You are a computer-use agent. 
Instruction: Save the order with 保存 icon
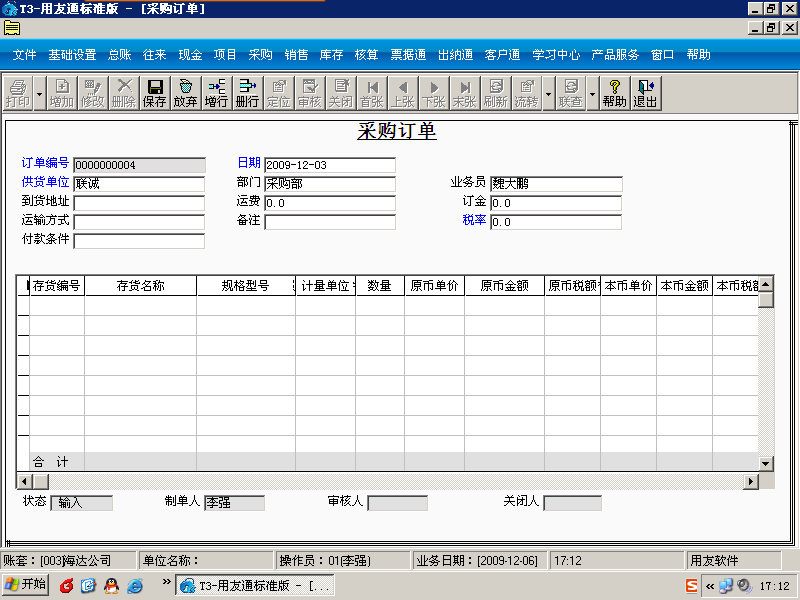coord(155,93)
